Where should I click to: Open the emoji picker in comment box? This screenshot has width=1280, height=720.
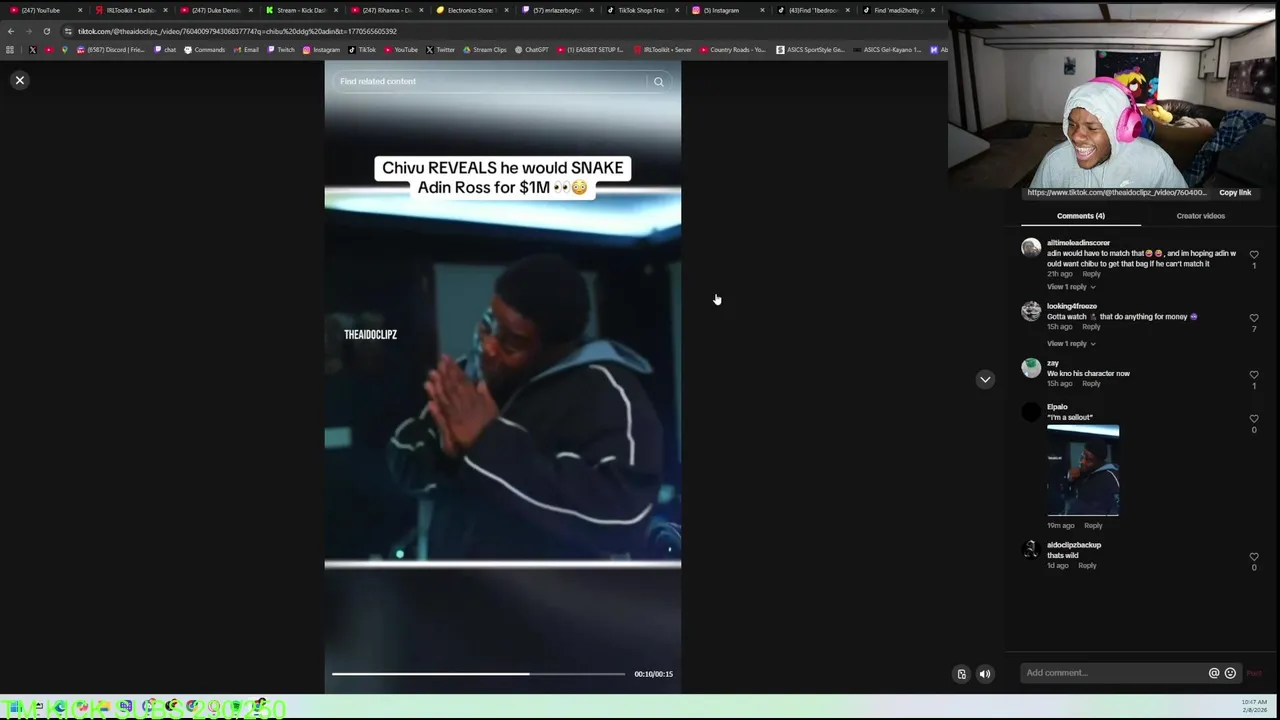point(1230,673)
